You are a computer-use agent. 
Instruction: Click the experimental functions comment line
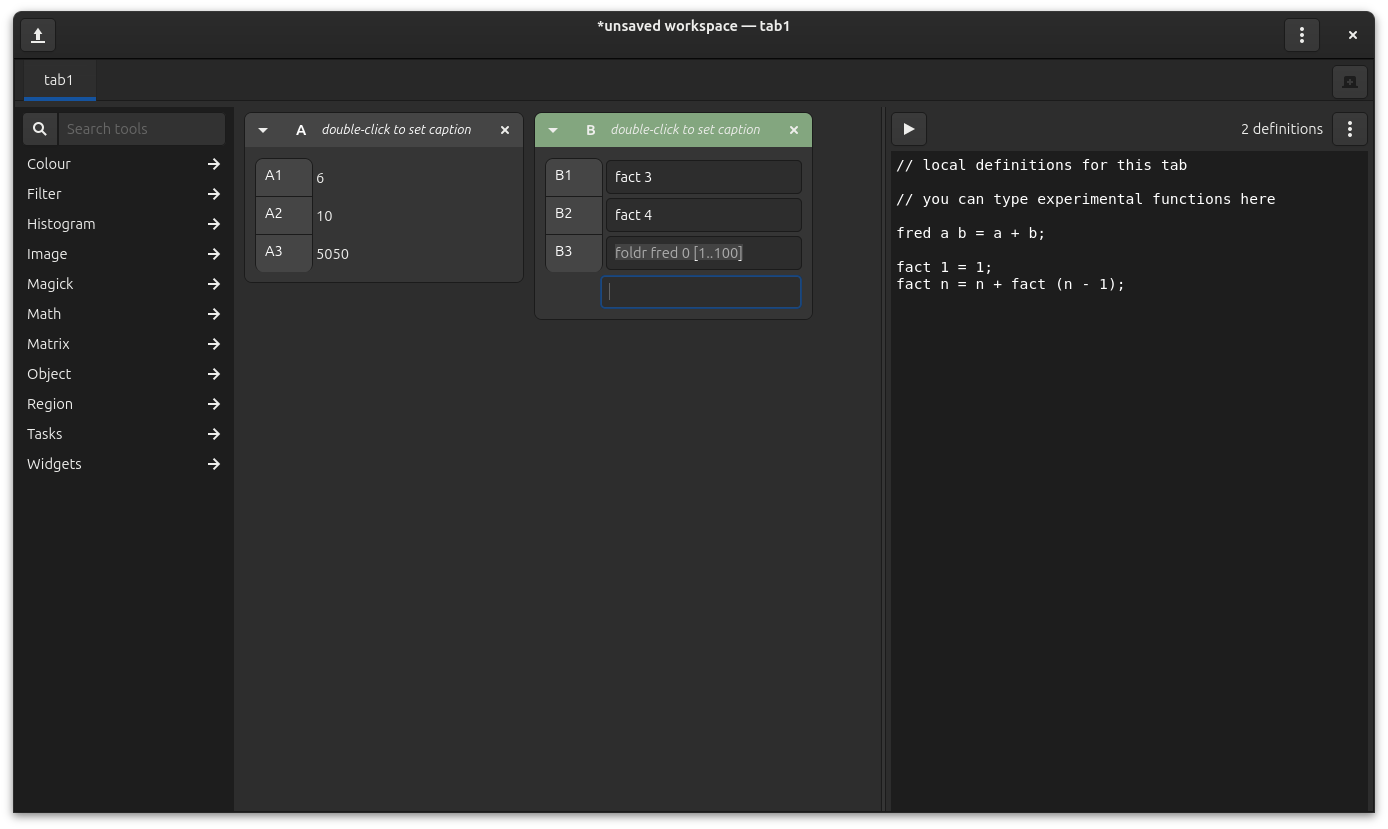(x=1085, y=199)
